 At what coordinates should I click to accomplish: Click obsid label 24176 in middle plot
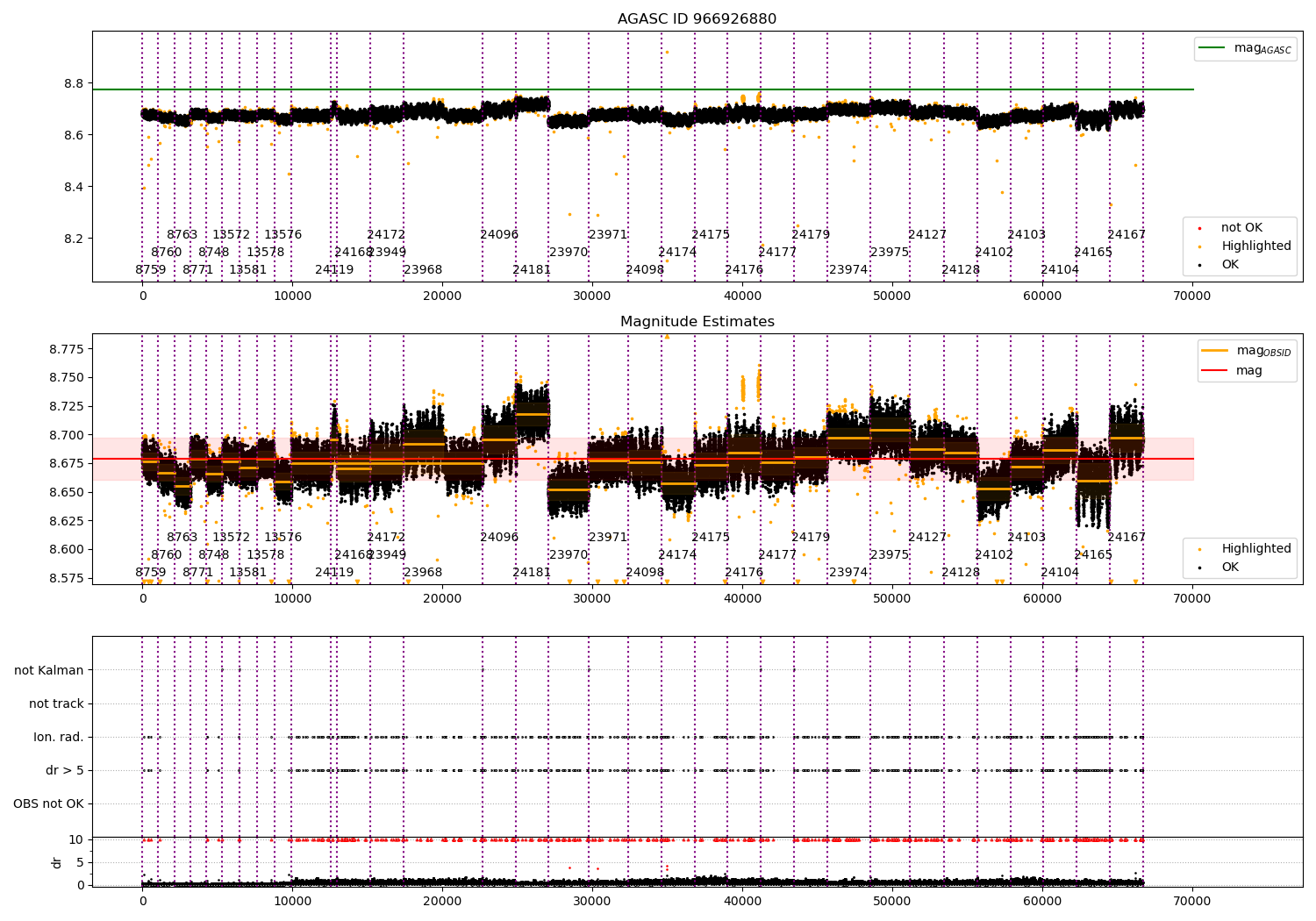click(x=744, y=573)
